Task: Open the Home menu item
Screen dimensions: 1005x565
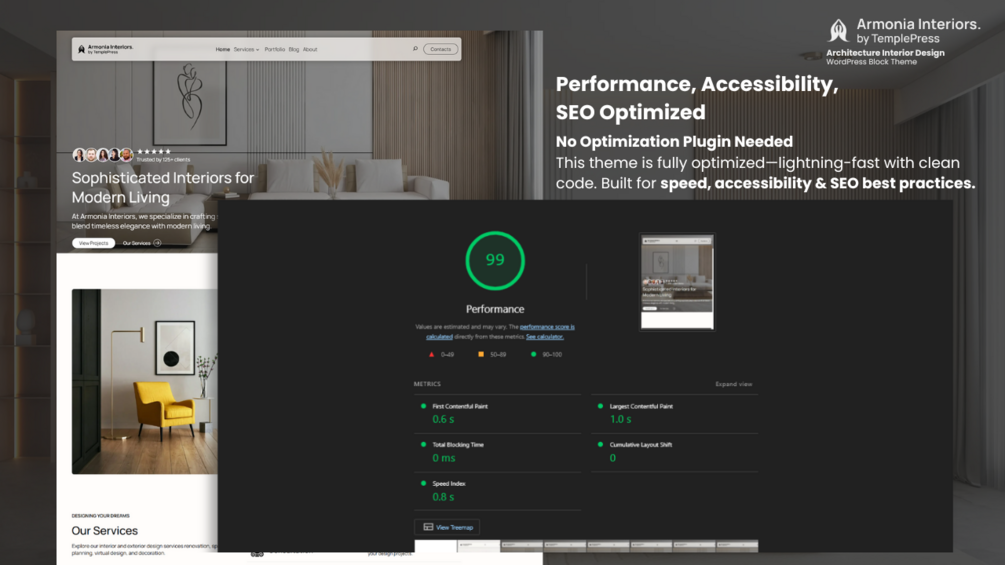Action: point(222,49)
